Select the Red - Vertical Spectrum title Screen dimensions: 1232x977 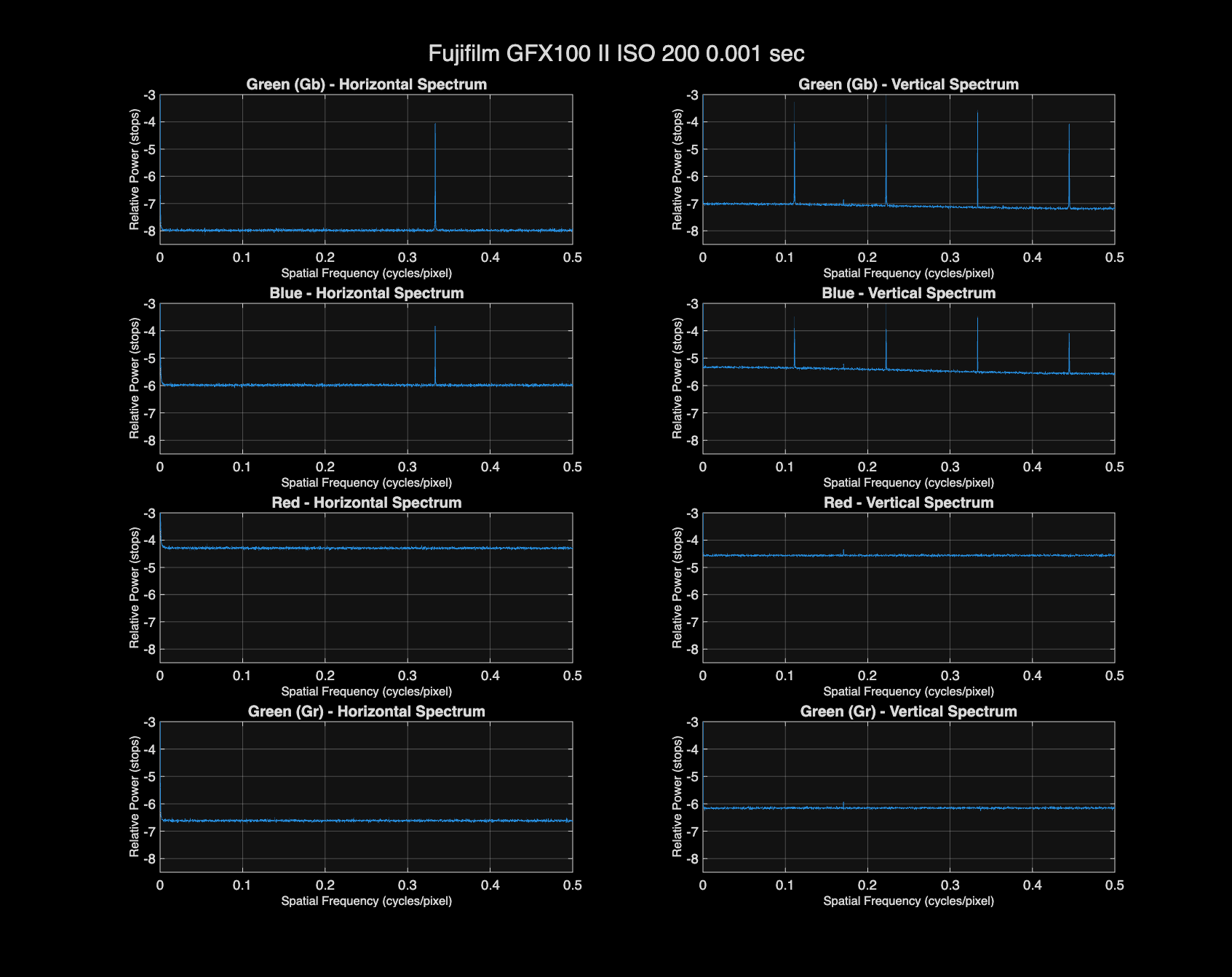[908, 503]
